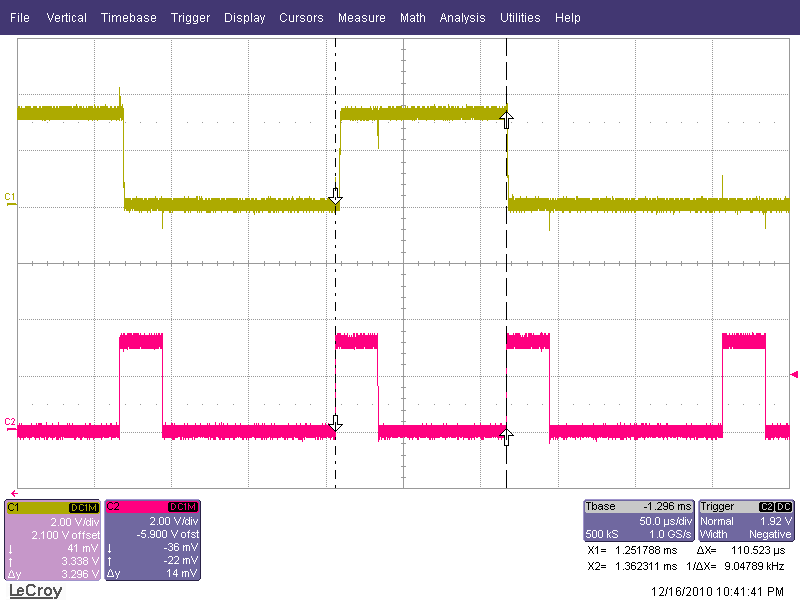The height and width of the screenshot is (600, 800).
Task: Click the trigger level arrow on right edge
Action: (794, 375)
